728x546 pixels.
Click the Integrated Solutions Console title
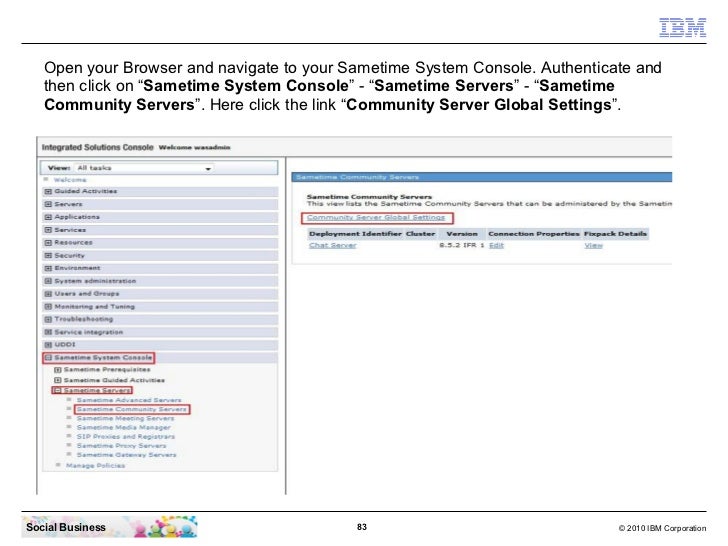pos(98,147)
